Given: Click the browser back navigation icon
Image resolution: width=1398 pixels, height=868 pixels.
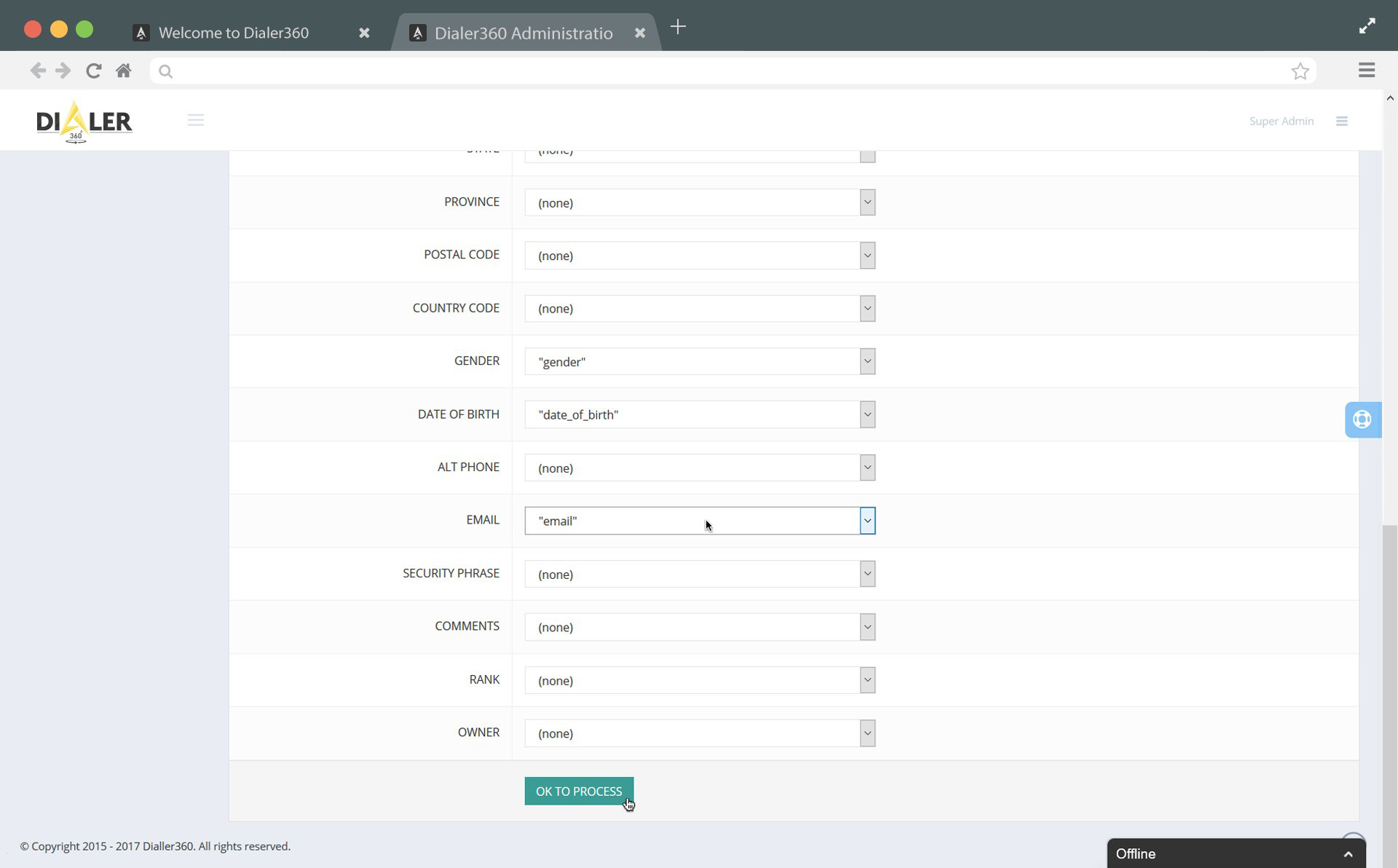Looking at the screenshot, I should (x=38, y=70).
